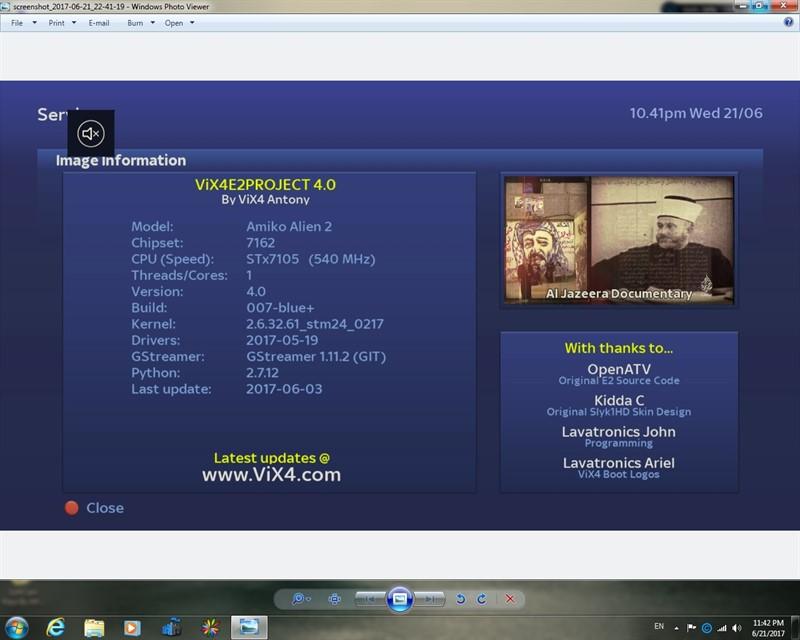This screenshot has width=800, height=640.
Task: Click the 'www.ViX4.com' text
Action: pos(271,475)
